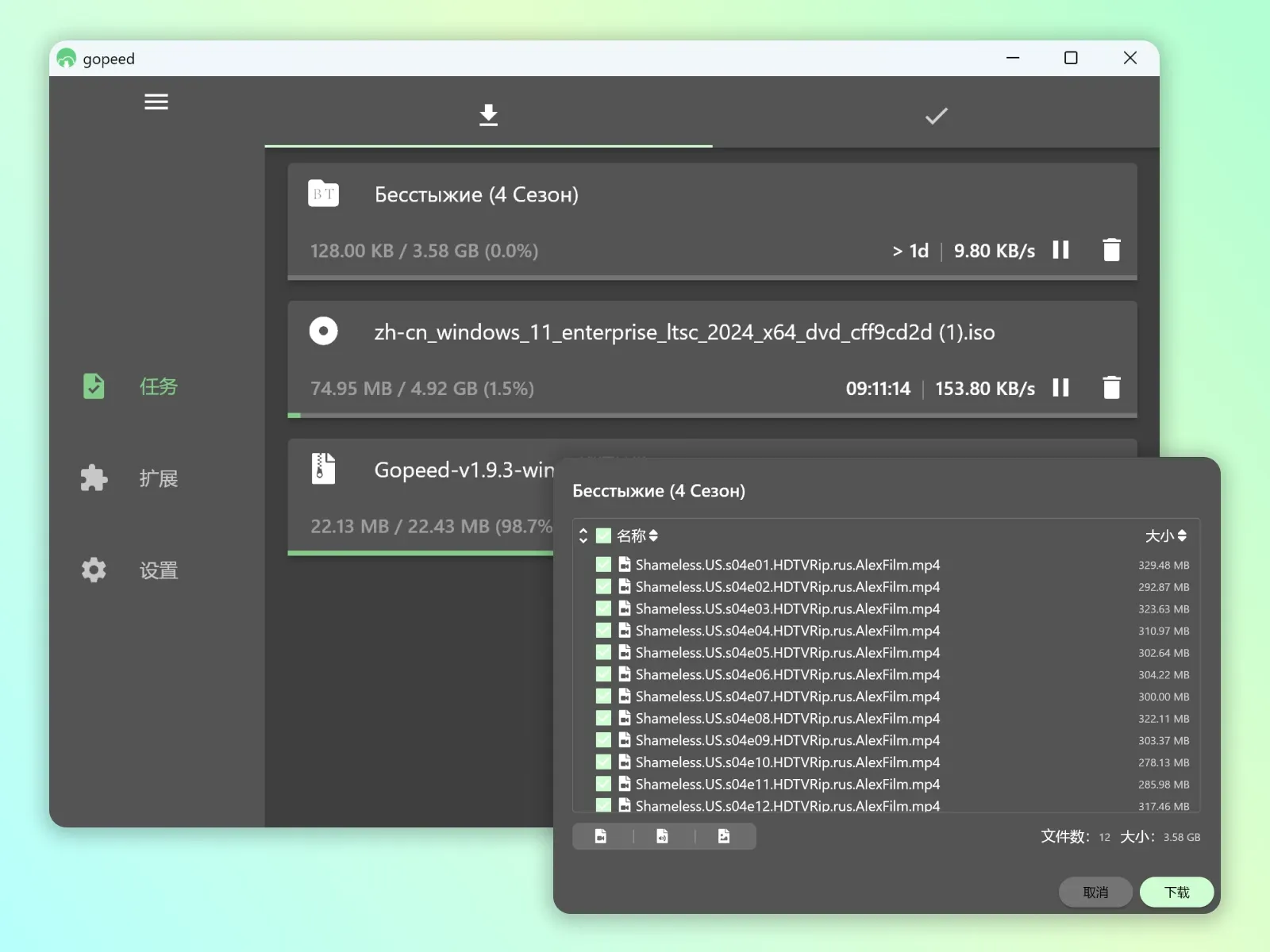Select file name Shameless.US.s04e05.HDTVRip.rus.AlexFilm.mp4

[x=787, y=652]
